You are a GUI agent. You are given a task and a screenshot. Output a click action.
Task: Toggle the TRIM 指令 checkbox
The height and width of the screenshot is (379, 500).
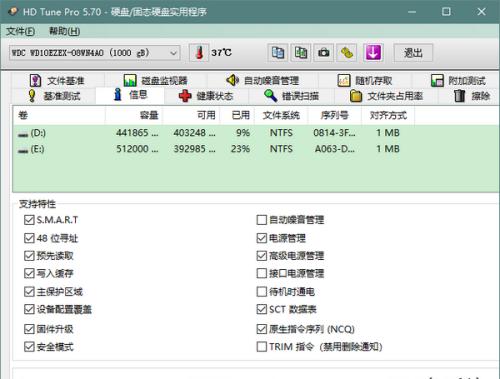tap(262, 347)
